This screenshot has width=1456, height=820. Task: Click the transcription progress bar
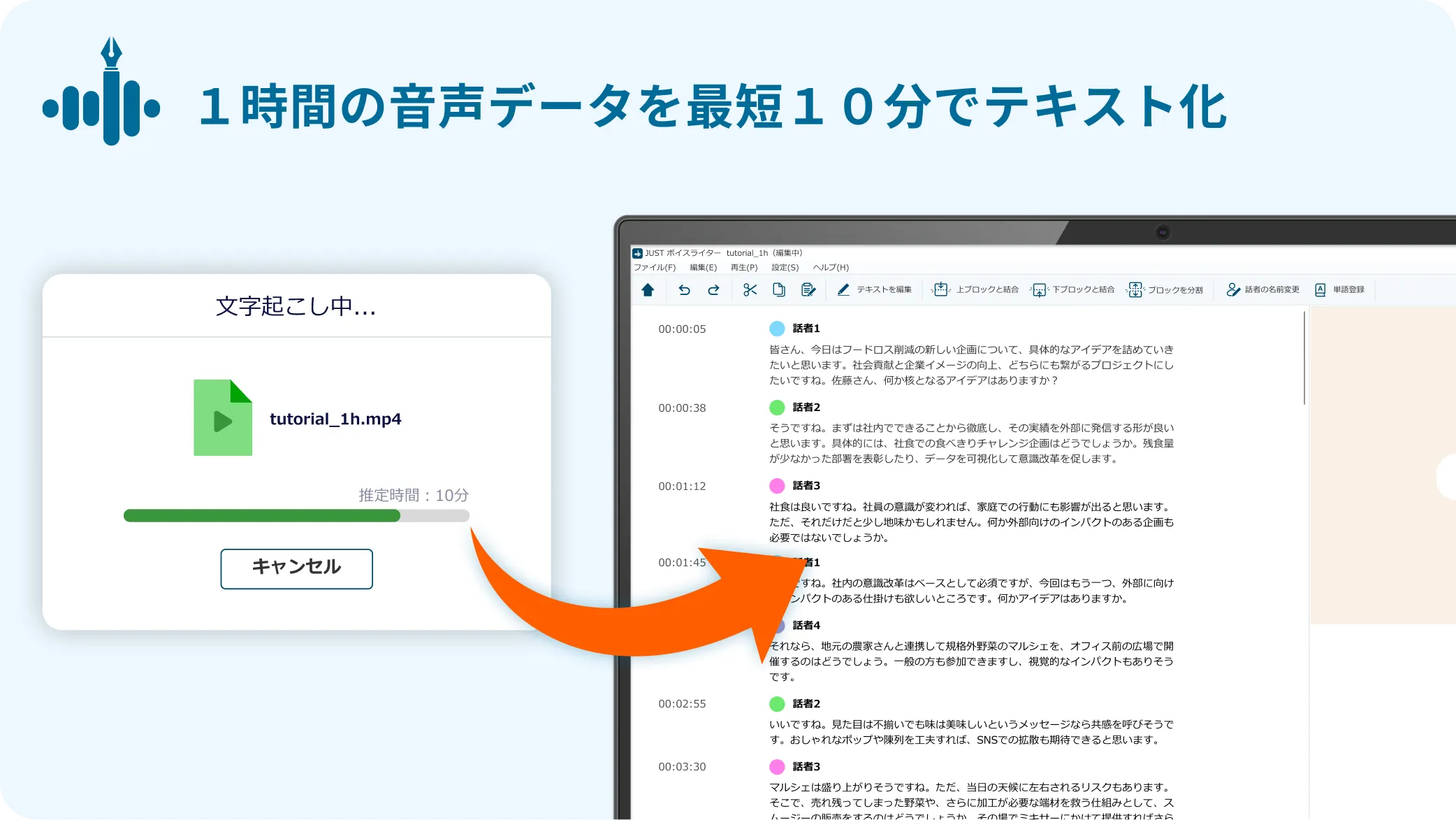tap(296, 515)
